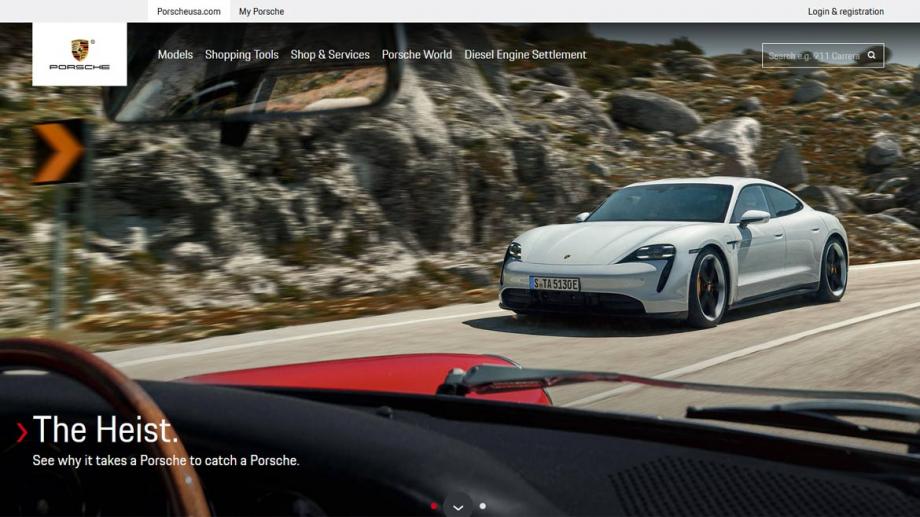Switch to the My Porsche tab

click(261, 11)
